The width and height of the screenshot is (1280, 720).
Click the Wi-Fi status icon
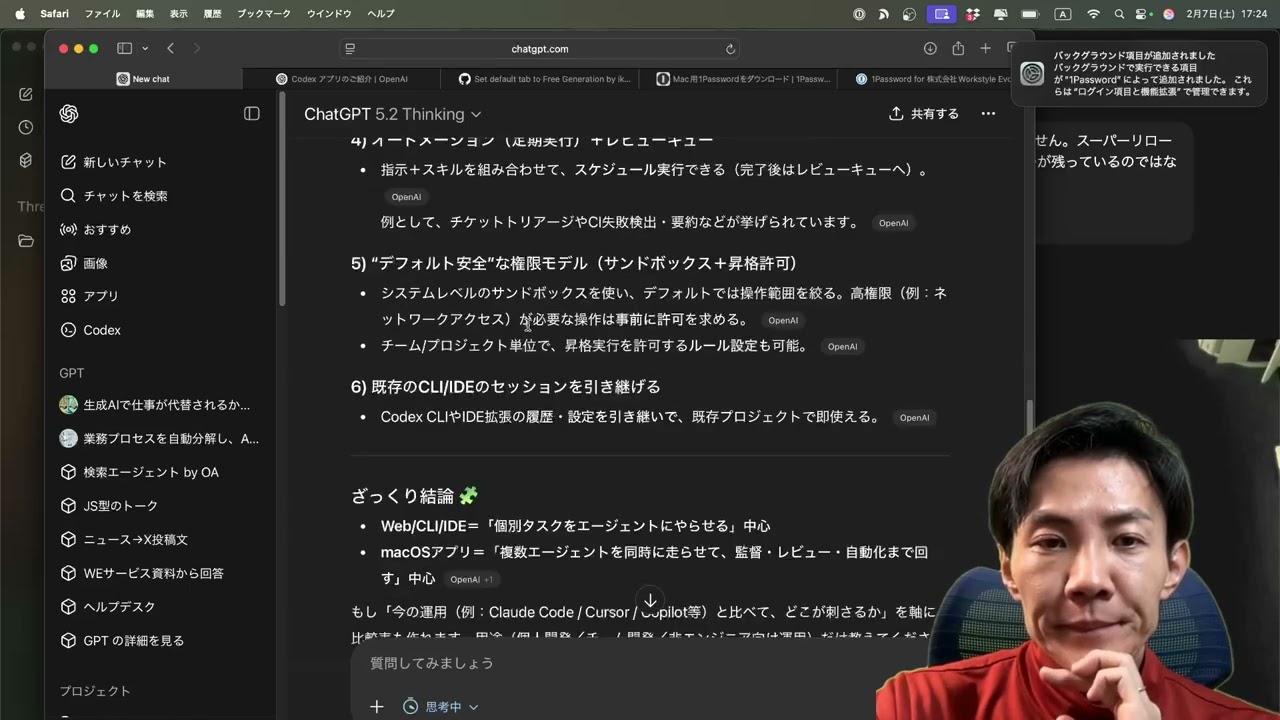point(1093,14)
